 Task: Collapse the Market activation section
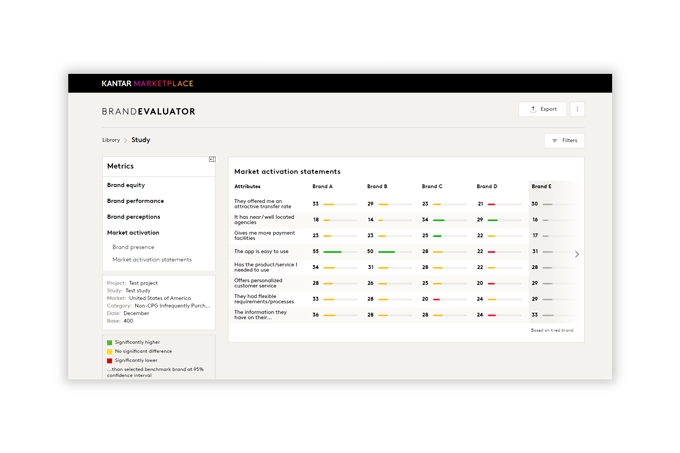pyautogui.click(x=133, y=232)
